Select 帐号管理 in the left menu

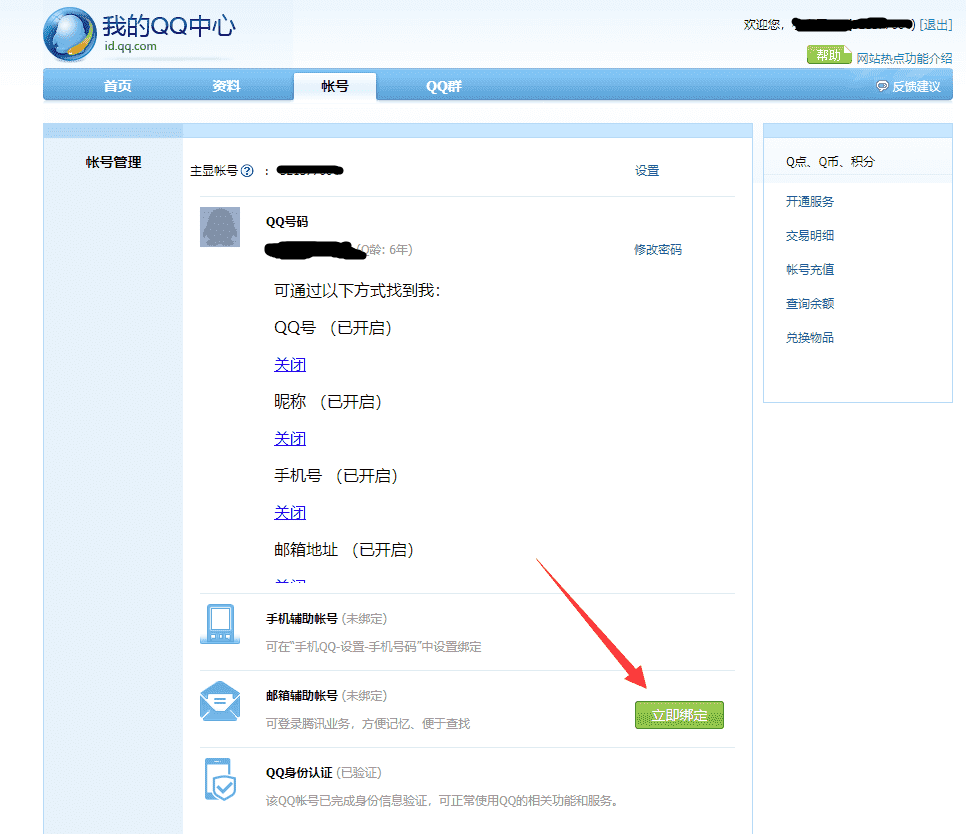(113, 162)
